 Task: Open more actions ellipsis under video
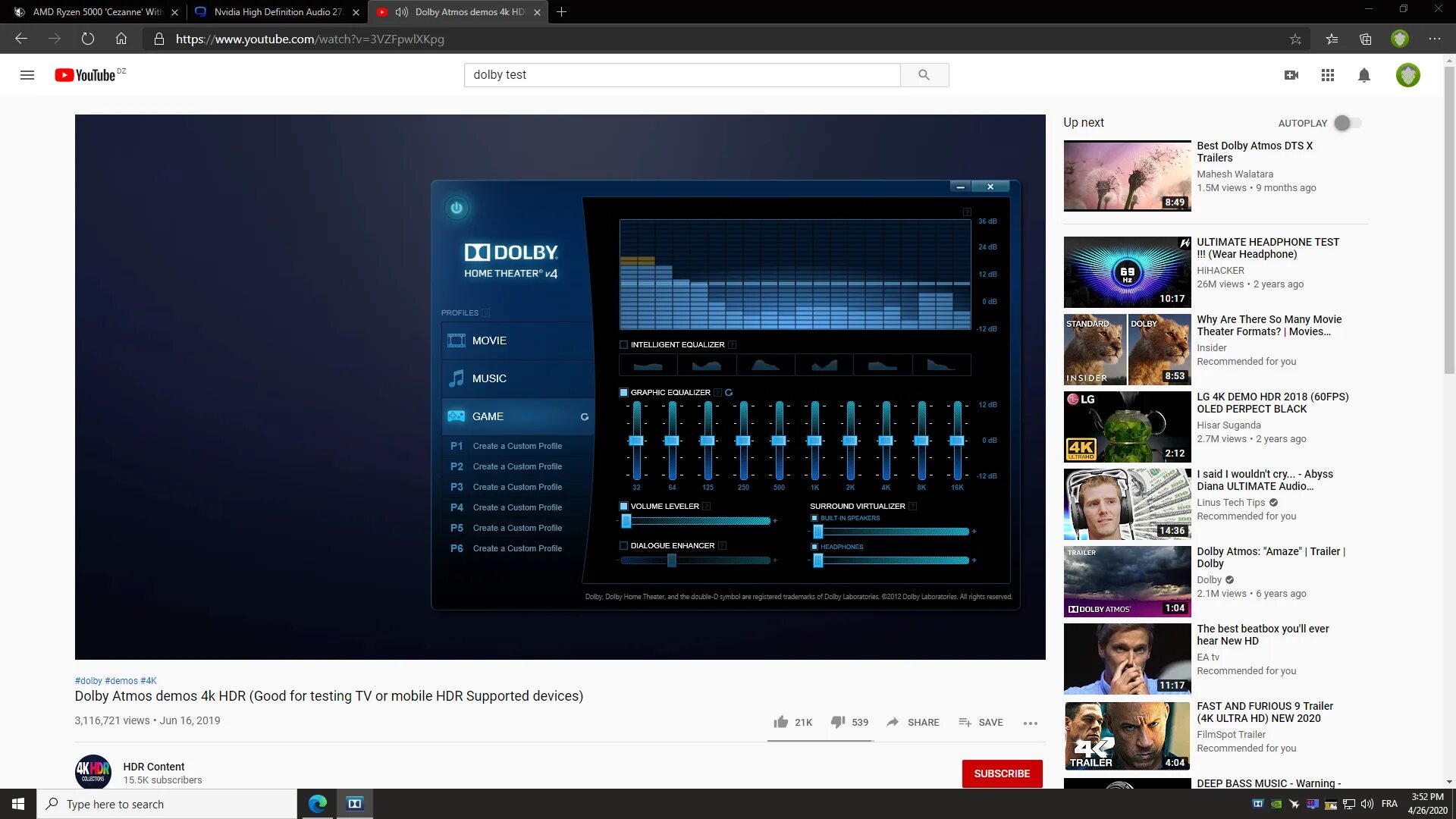pyautogui.click(x=1030, y=723)
